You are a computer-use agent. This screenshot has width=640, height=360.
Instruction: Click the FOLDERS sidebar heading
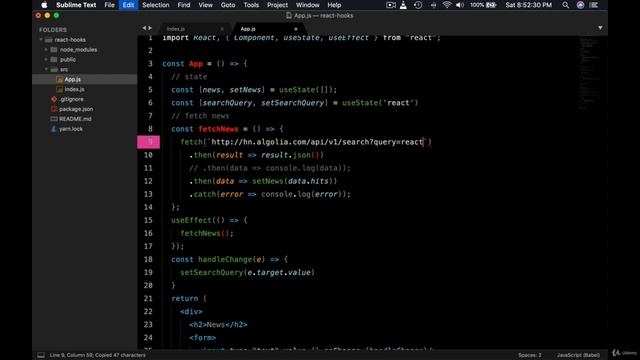click(x=53, y=30)
